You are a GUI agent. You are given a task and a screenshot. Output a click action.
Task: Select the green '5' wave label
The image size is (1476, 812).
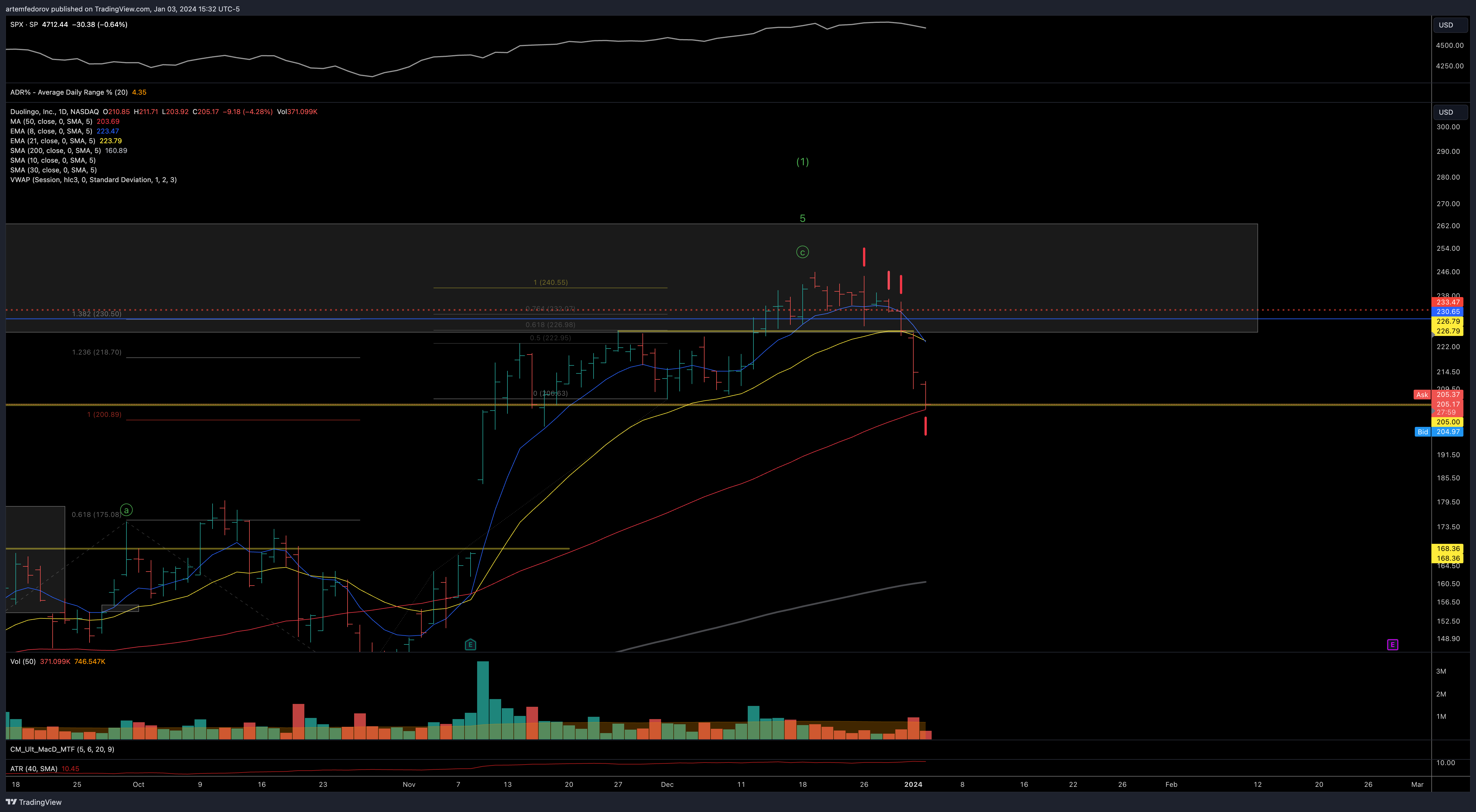pos(802,218)
